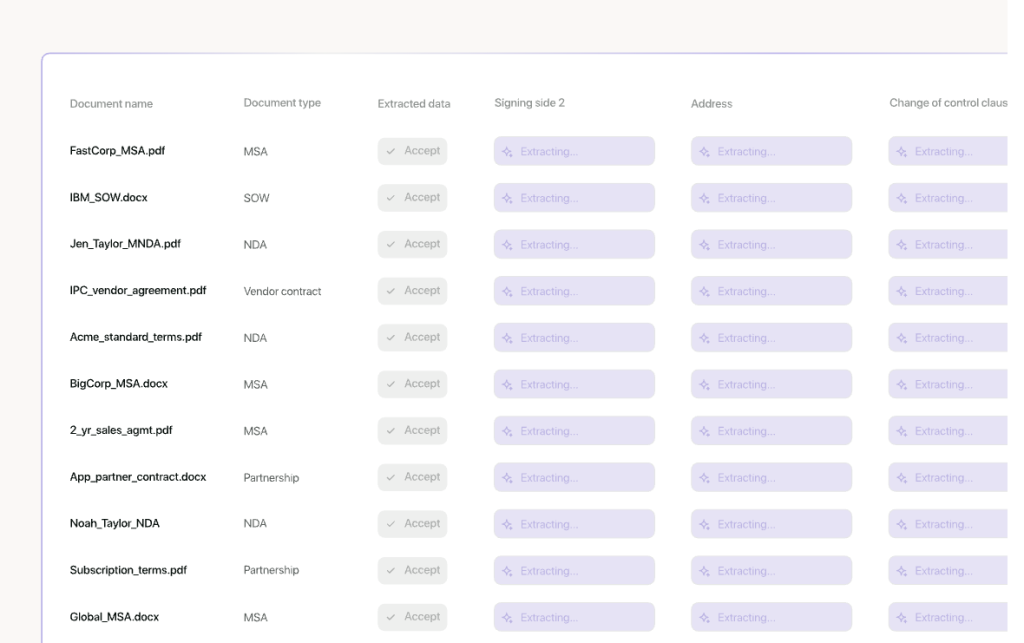Click the sparkle icon in IBM_SOW.docx's Signing side 2 cell
This screenshot has height=643, width=1024.
(507, 199)
